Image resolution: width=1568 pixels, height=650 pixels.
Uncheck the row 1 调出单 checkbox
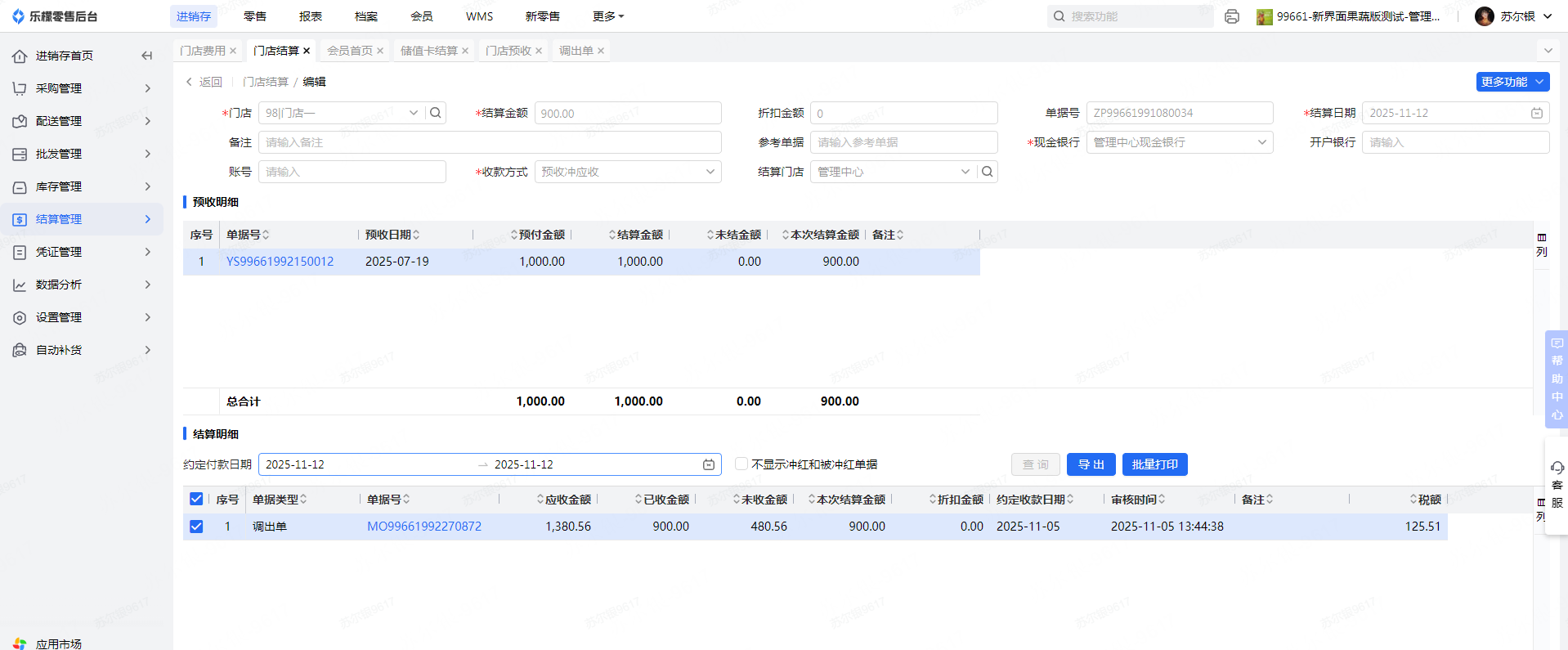(196, 527)
